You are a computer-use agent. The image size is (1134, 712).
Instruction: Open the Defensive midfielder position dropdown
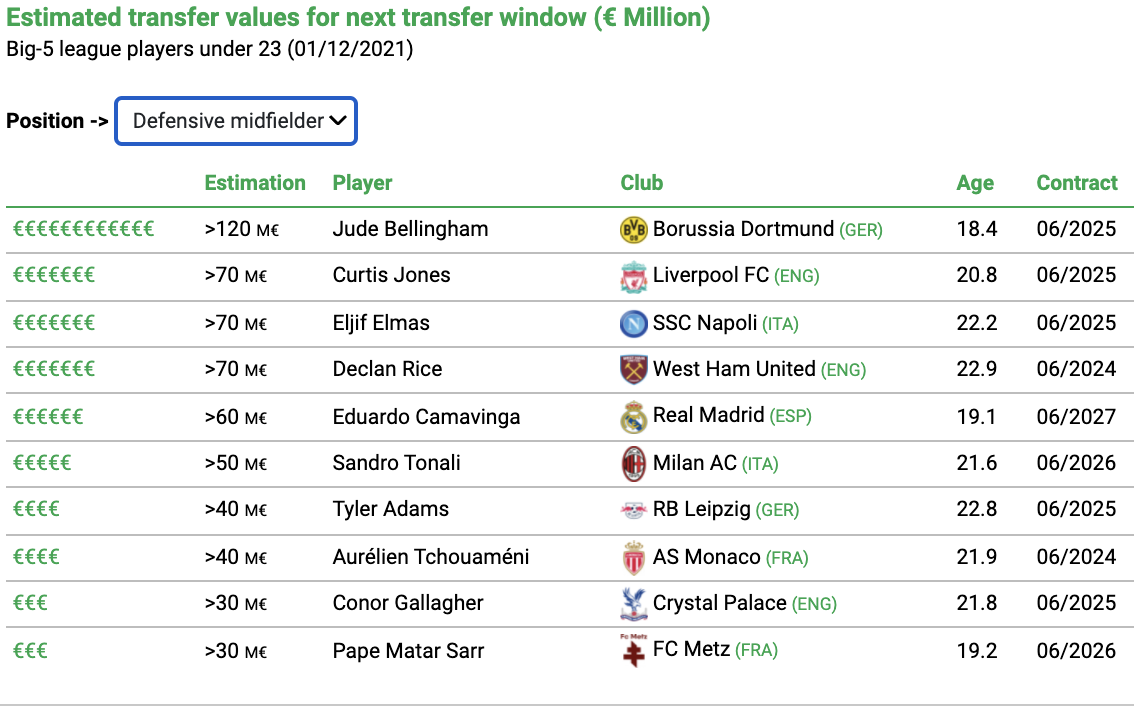point(236,121)
